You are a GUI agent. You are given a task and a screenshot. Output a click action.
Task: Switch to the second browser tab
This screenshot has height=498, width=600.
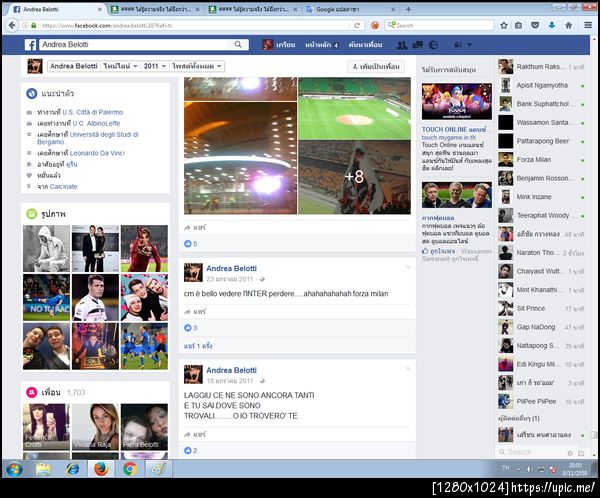pos(155,9)
